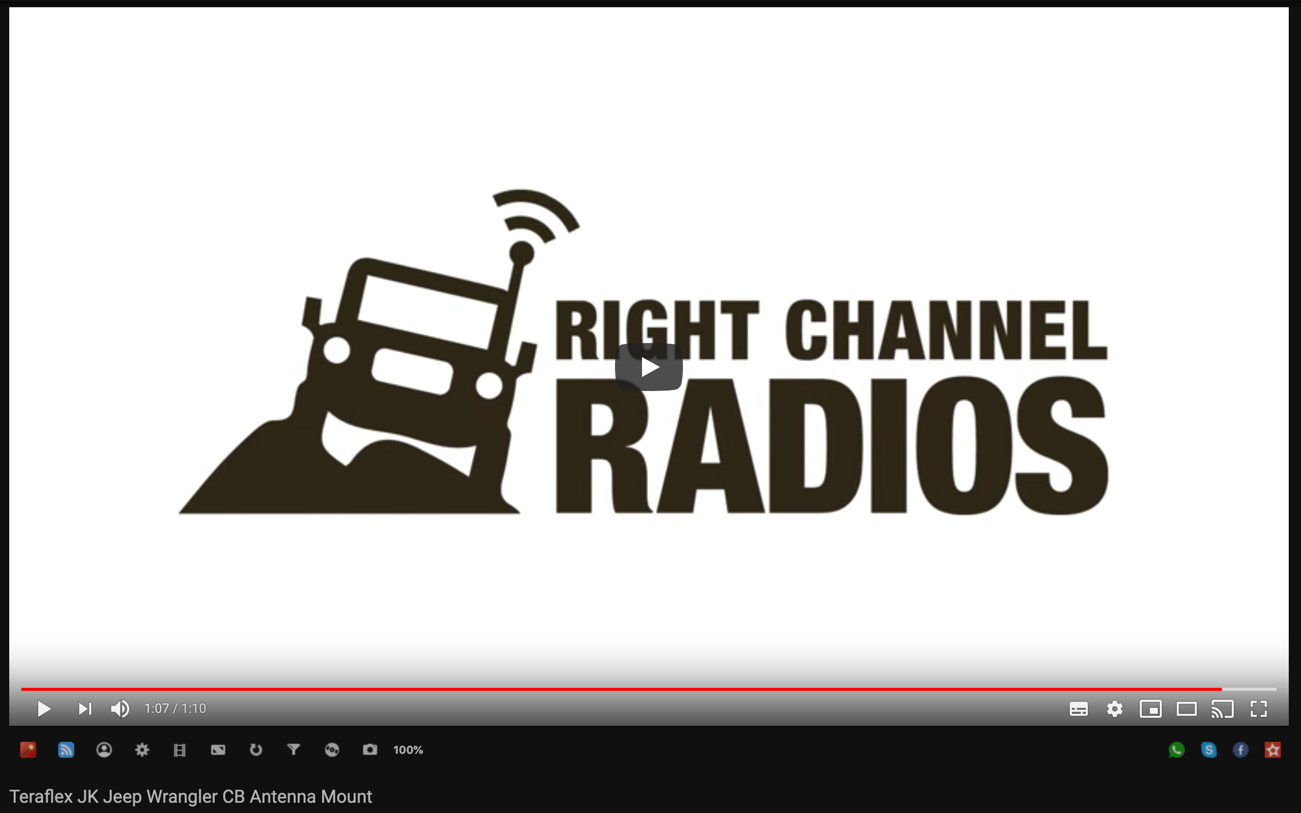
Task: Click the large play button in video center
Action: point(649,367)
